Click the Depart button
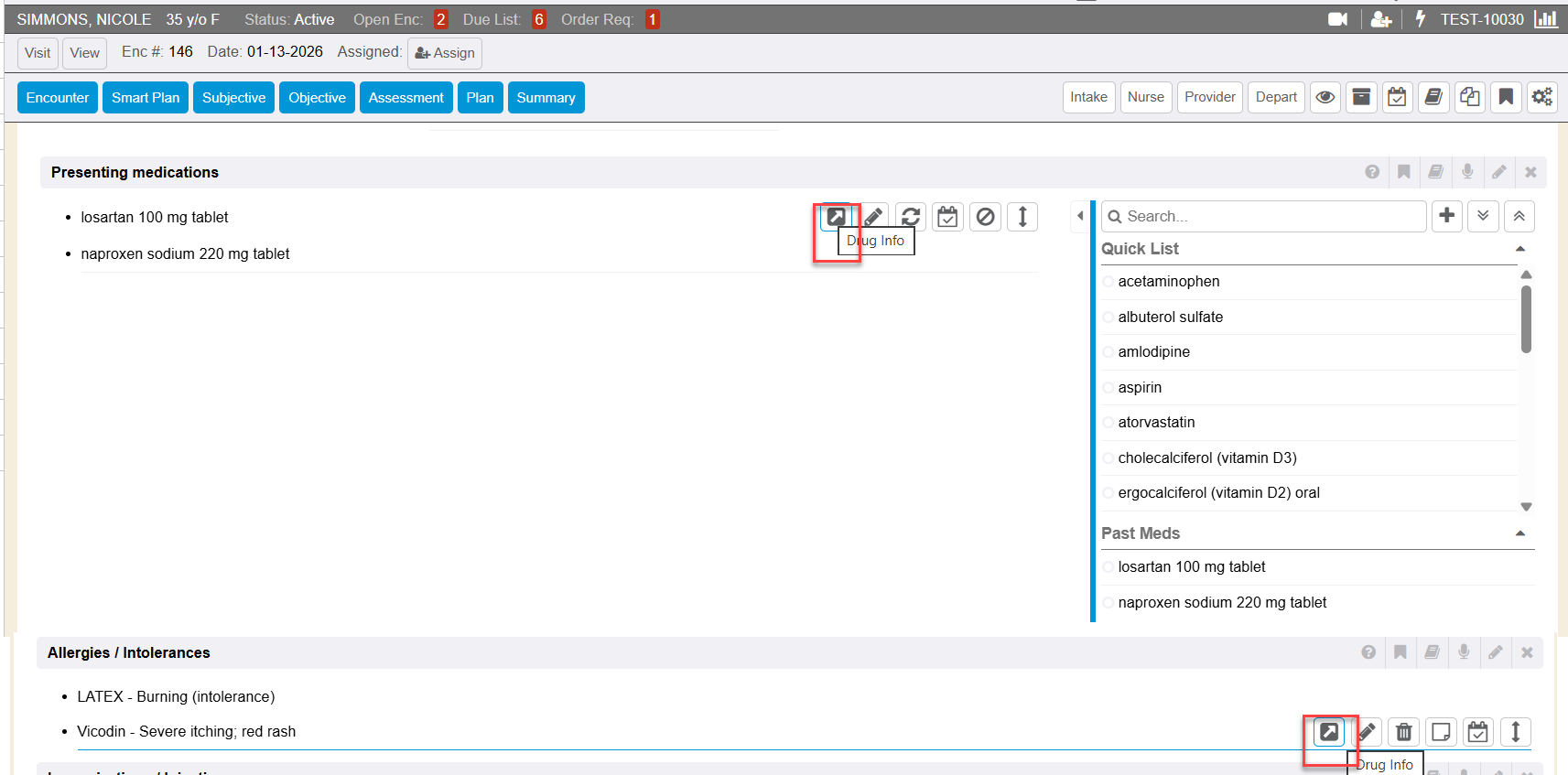Viewport: 1568px width, 775px height. 1275,97
